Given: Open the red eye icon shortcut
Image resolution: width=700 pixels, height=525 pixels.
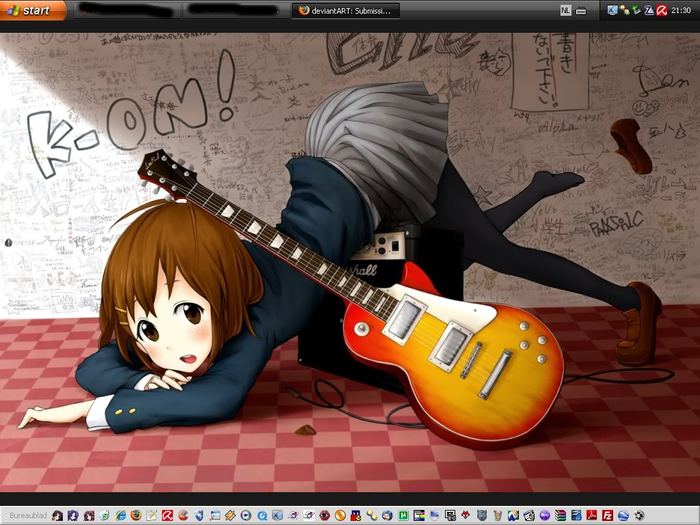Looking at the screenshot, I should 325,516.
